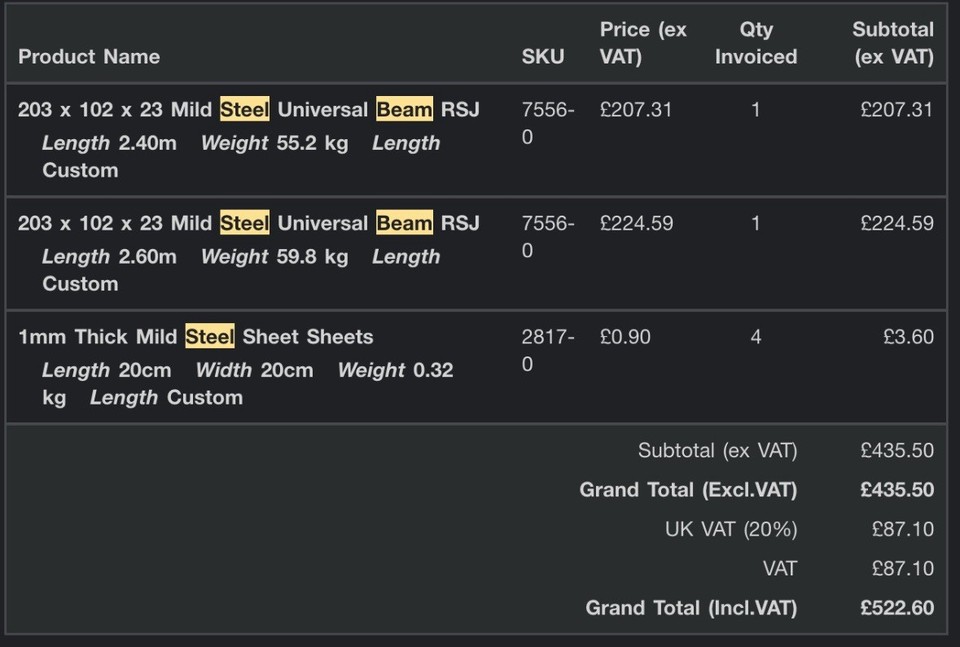Click the Qty Invoiced column header

tap(756, 43)
